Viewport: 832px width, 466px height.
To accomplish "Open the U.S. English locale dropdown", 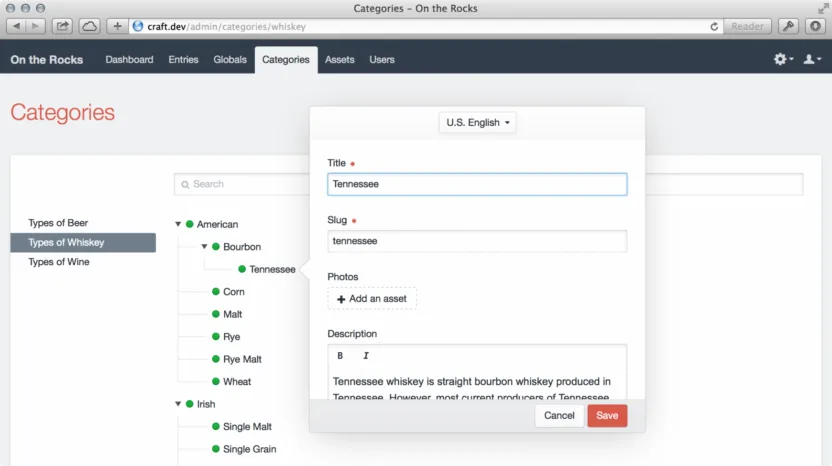I will 478,123.
